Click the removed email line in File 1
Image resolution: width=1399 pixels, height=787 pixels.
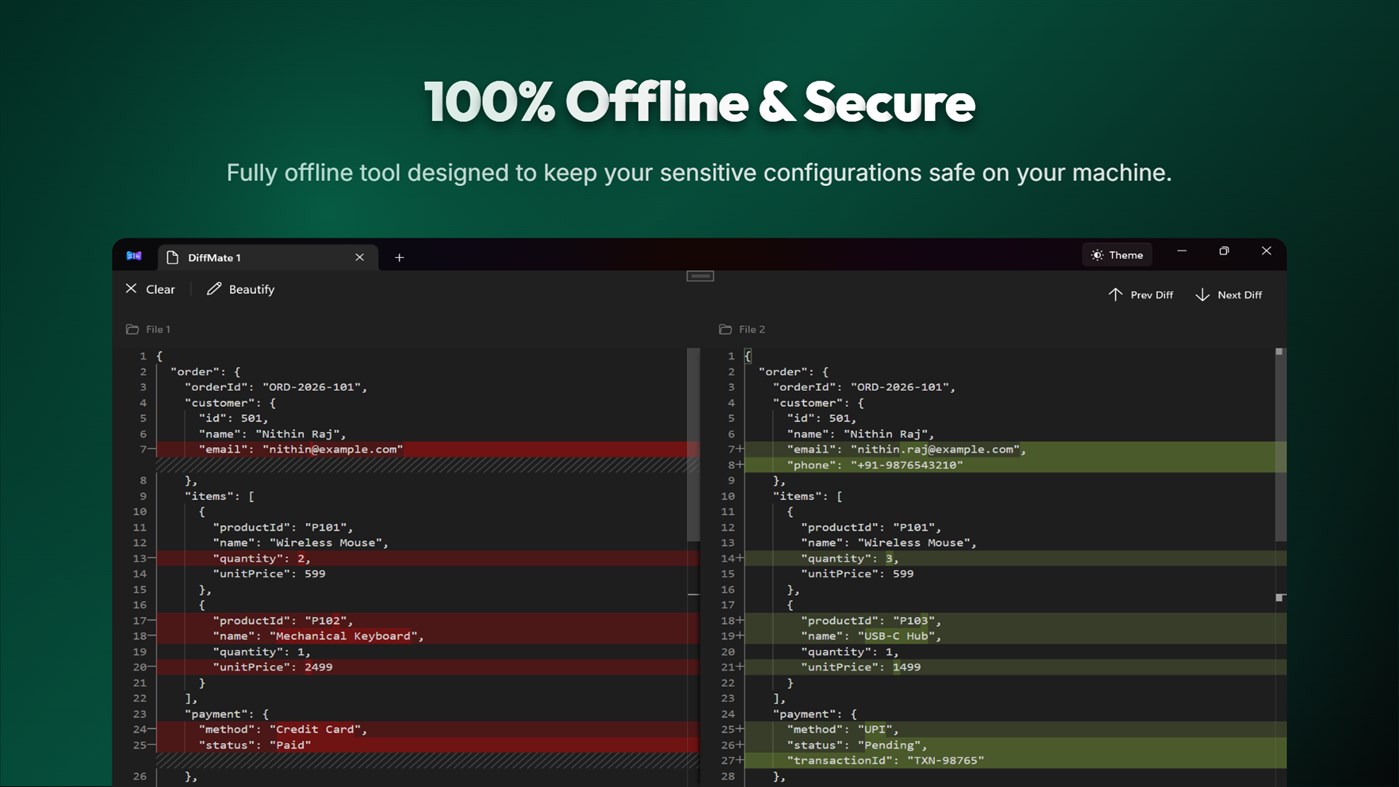point(427,449)
